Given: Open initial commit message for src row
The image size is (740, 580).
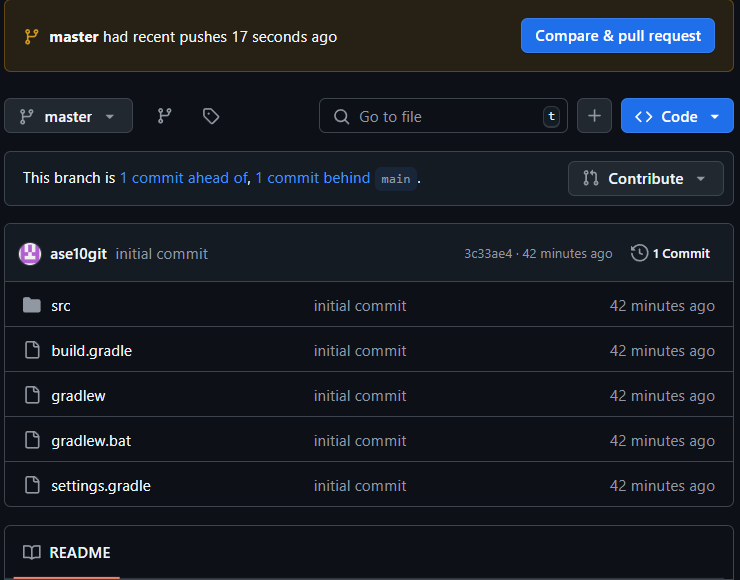Looking at the screenshot, I should coord(360,306).
